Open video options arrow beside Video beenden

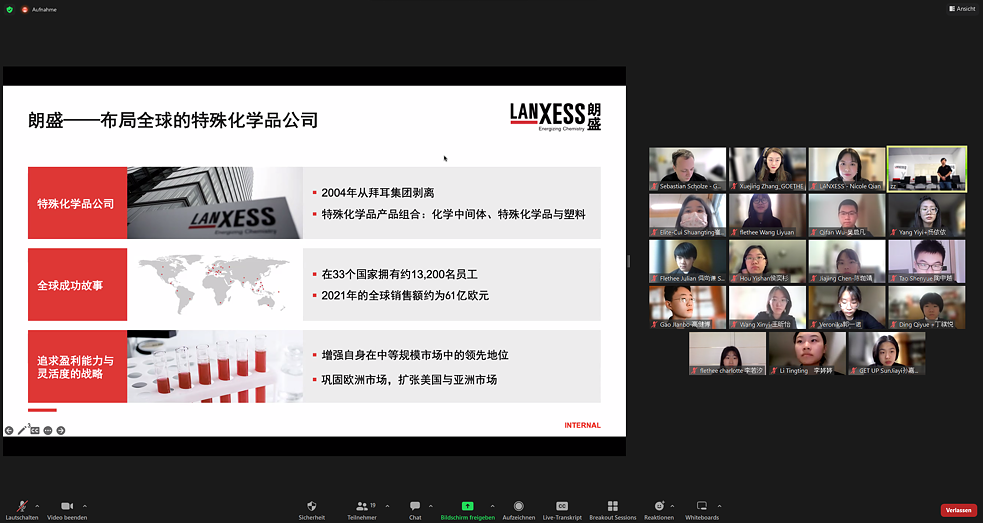(x=85, y=506)
